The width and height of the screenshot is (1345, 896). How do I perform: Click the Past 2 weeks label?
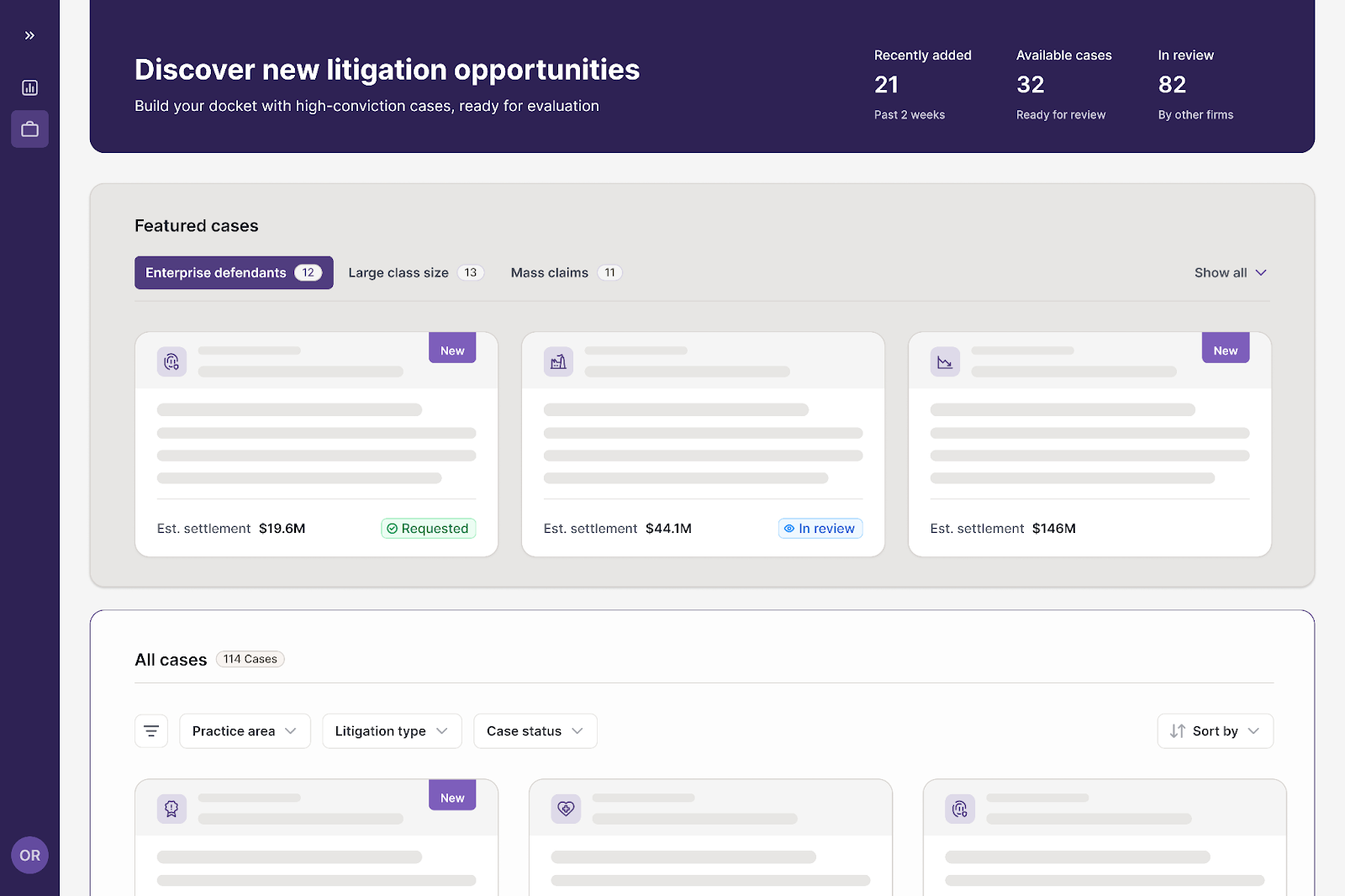pyautogui.click(x=910, y=115)
